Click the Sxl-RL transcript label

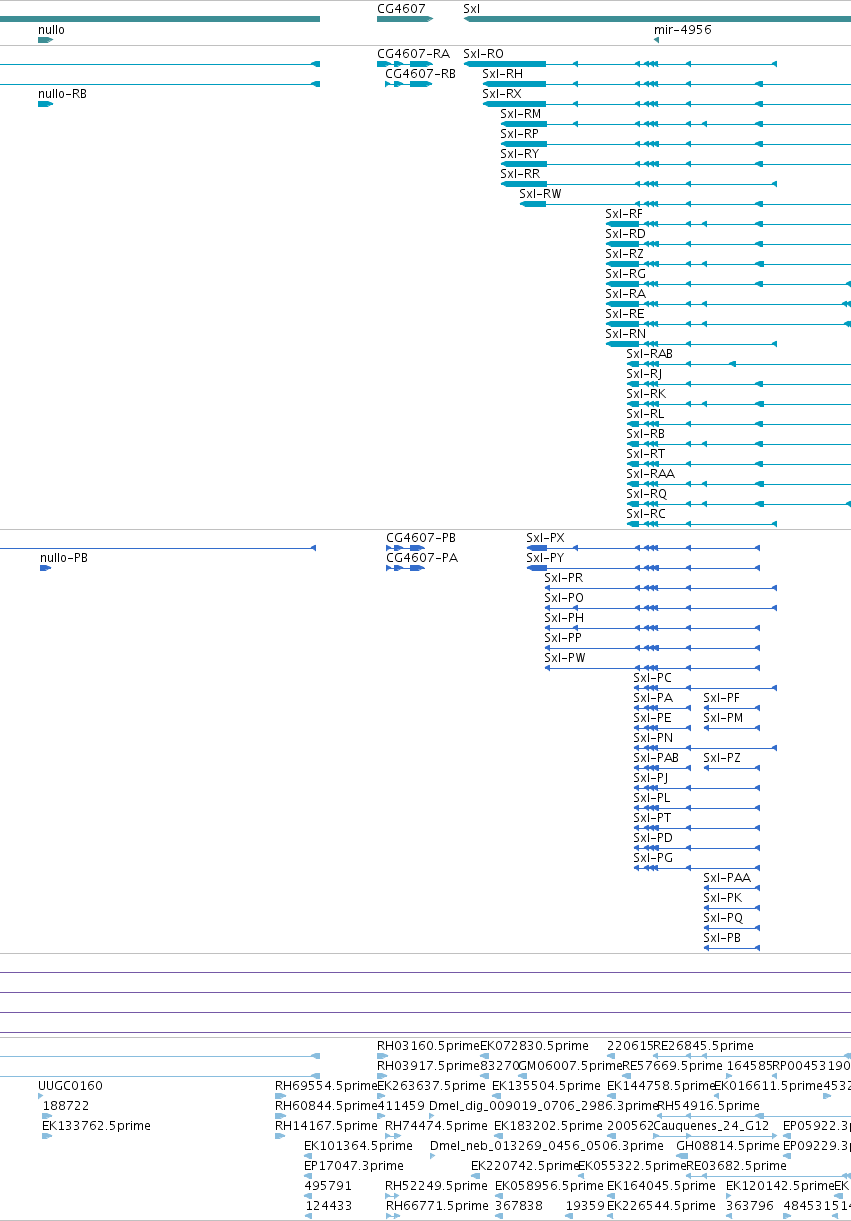(645, 413)
